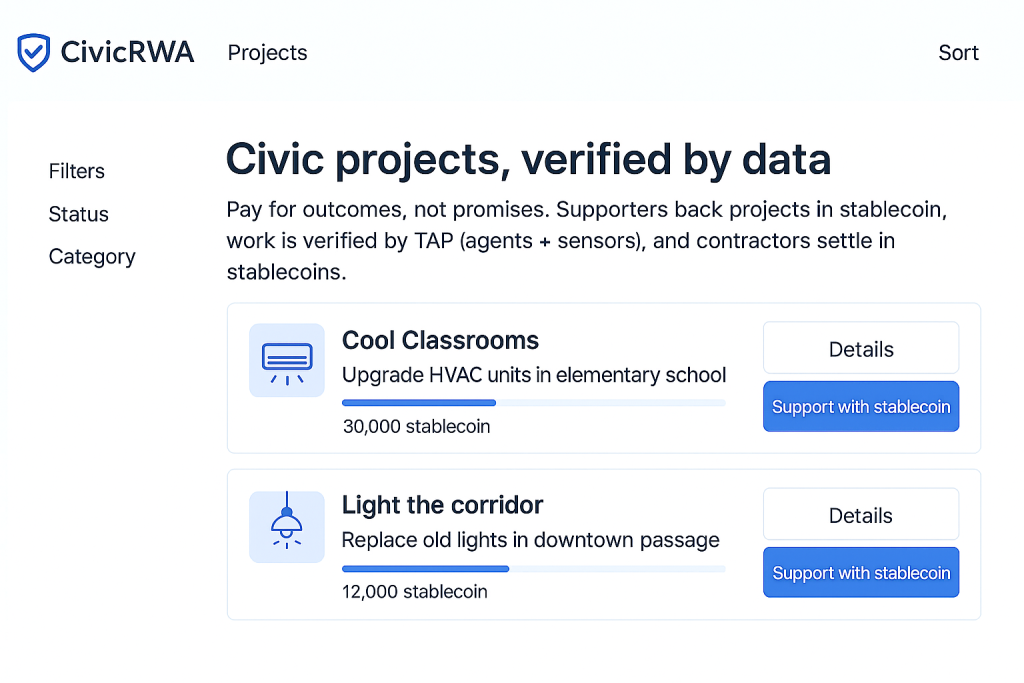Click the CivicRWA brand name text
Viewport: 1024px width, 683px height.
coord(127,53)
